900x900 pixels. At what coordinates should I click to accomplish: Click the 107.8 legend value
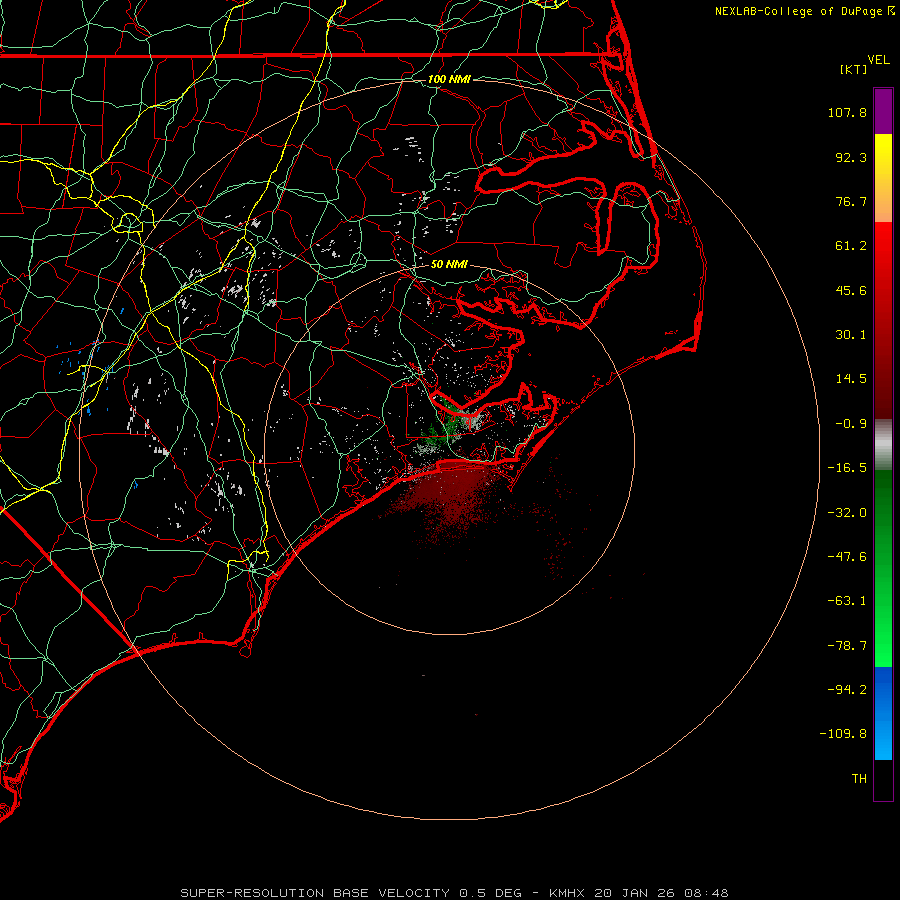(847, 112)
